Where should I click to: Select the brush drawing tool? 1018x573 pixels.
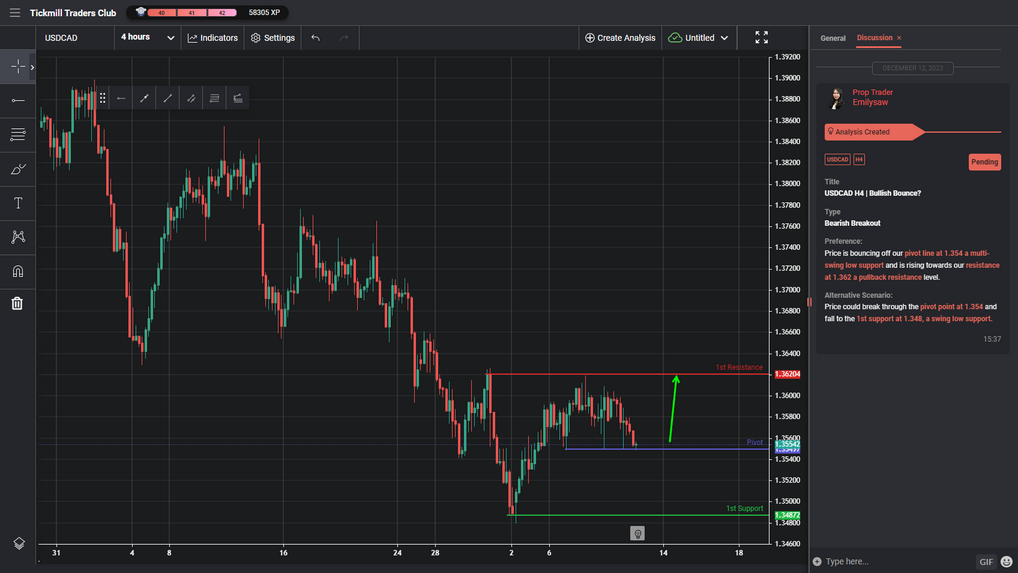[x=18, y=169]
